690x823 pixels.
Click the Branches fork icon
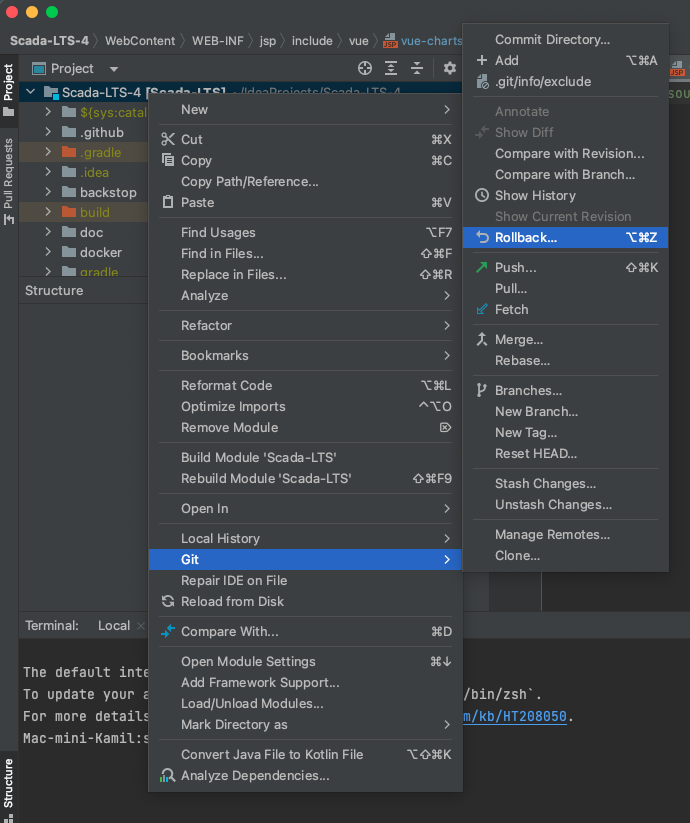pos(481,390)
